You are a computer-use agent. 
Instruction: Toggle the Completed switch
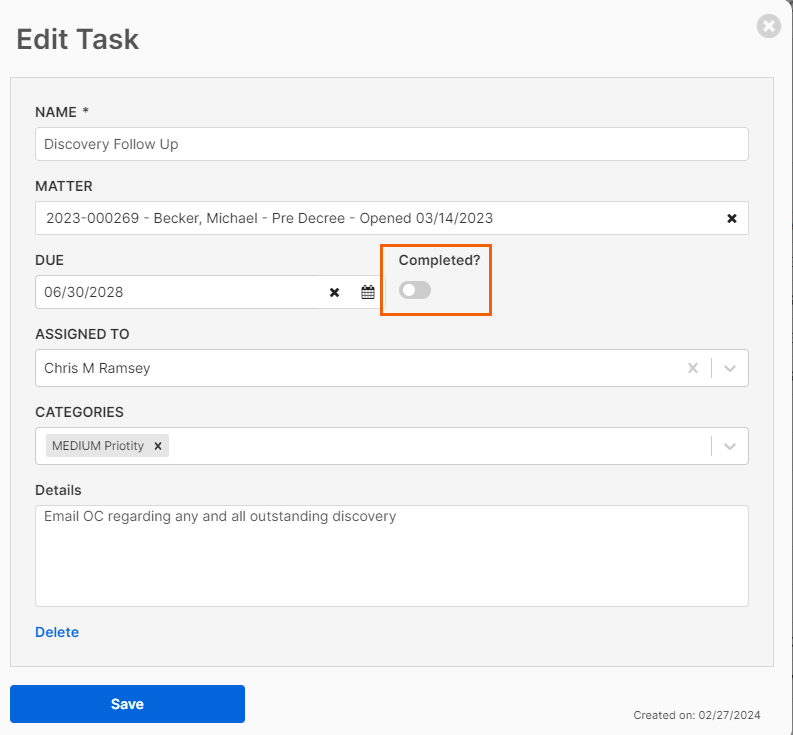pyautogui.click(x=415, y=290)
